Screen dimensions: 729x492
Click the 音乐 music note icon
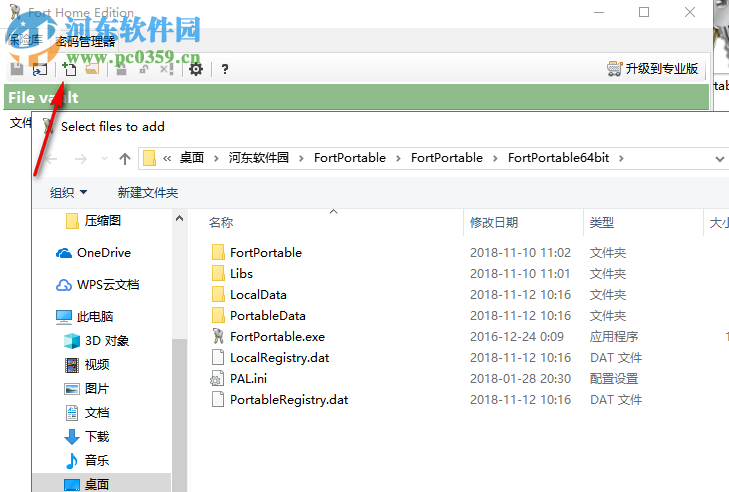pyautogui.click(x=72, y=460)
